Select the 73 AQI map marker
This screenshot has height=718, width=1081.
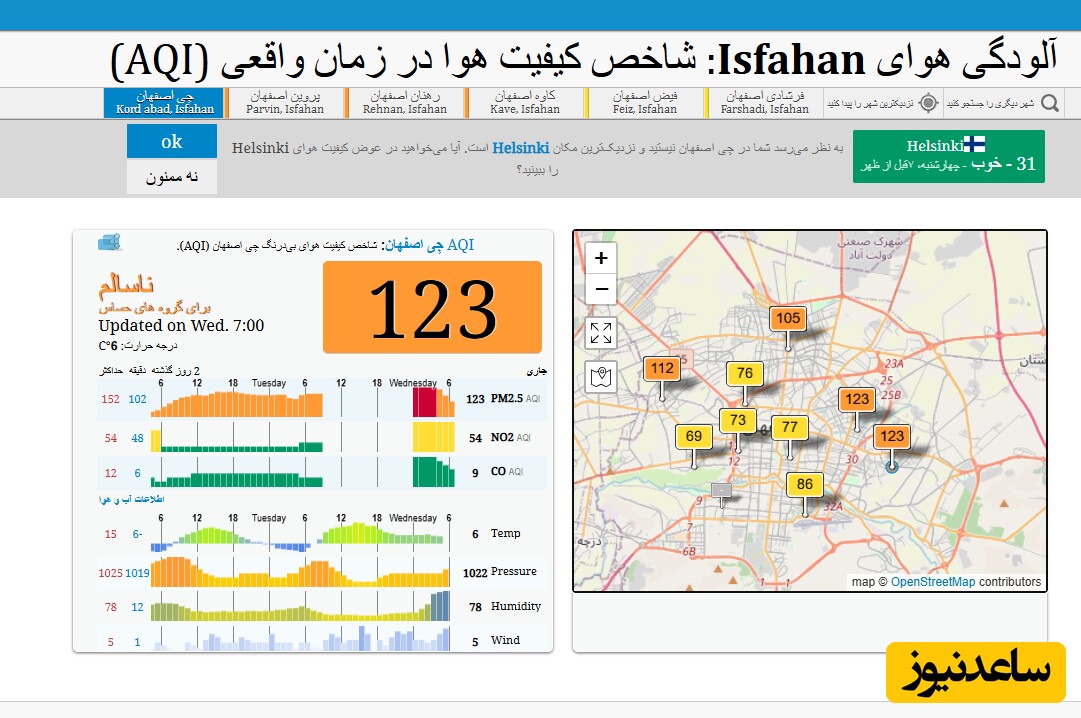(x=738, y=420)
